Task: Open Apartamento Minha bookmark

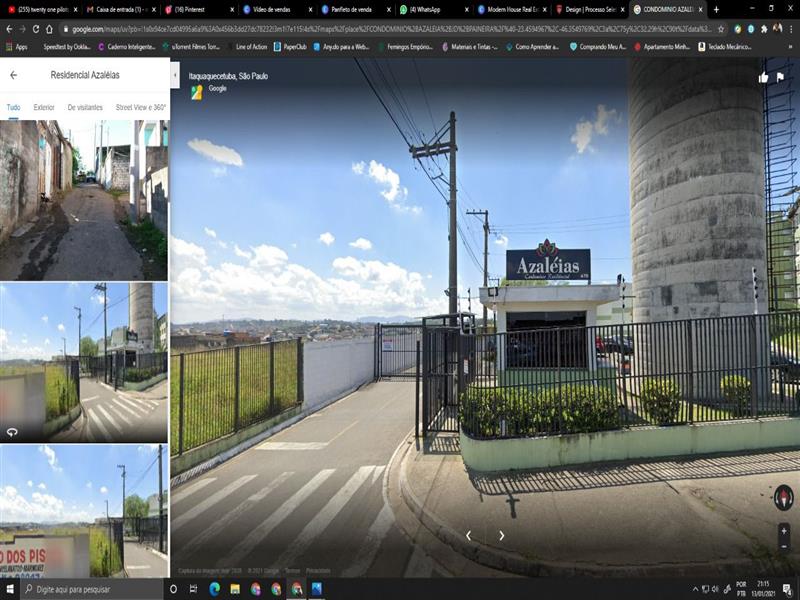Action: pyautogui.click(x=662, y=47)
